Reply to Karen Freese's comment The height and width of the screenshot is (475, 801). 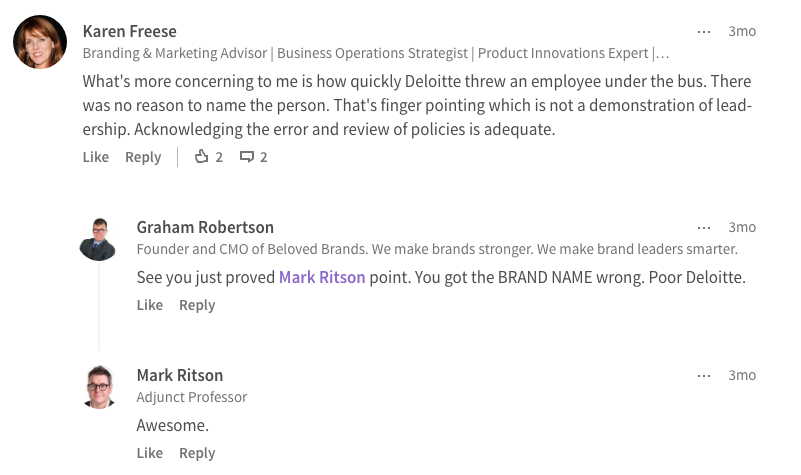[143, 157]
